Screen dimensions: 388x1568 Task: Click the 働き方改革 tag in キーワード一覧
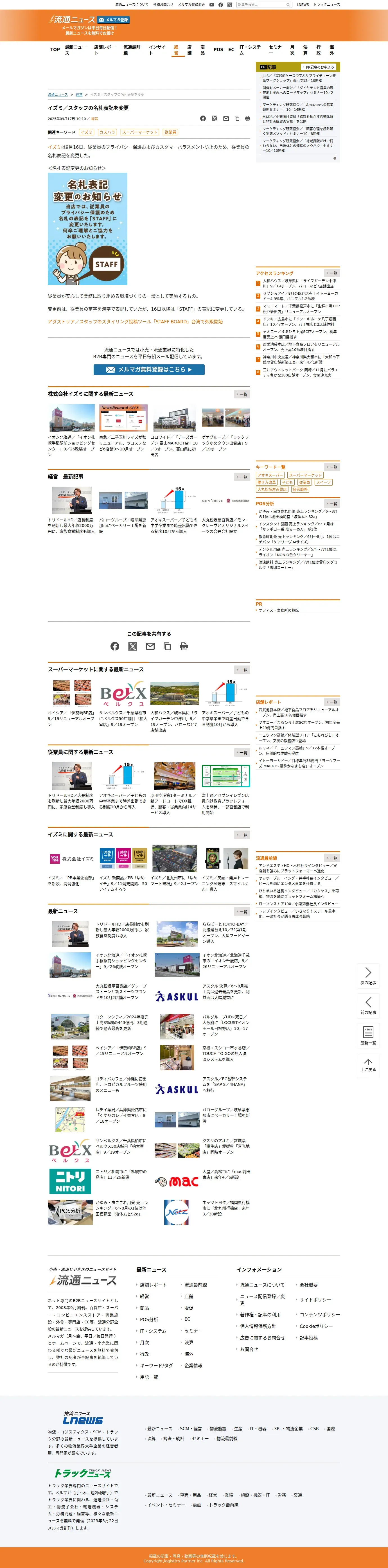pos(267,483)
